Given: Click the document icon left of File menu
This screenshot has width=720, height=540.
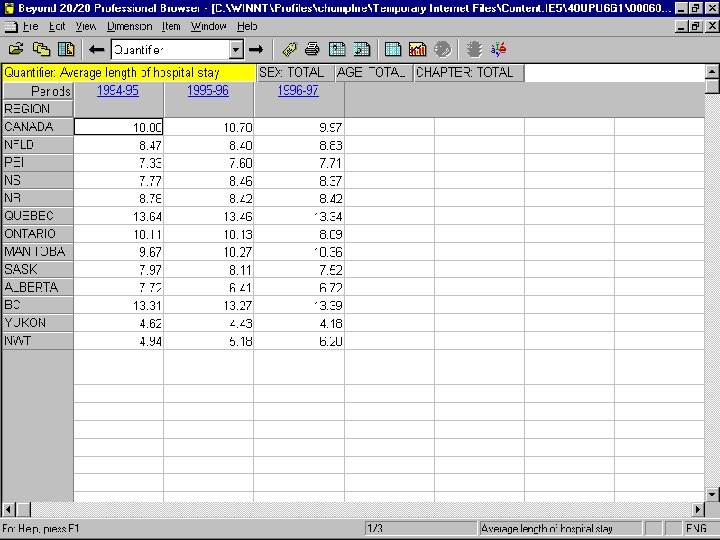Looking at the screenshot, I should pyautogui.click(x=10, y=27).
